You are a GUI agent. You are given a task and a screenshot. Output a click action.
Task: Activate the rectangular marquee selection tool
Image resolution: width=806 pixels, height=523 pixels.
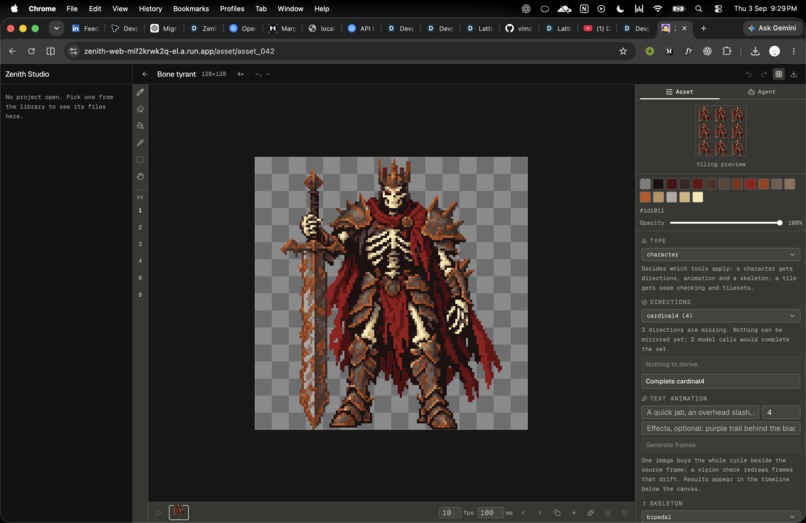[x=140, y=159]
